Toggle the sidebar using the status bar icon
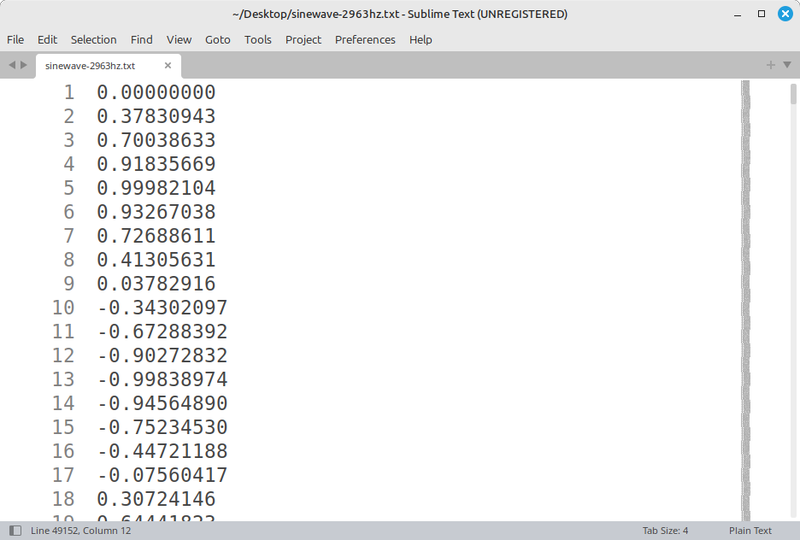This screenshot has height=540, width=800. click(15, 530)
